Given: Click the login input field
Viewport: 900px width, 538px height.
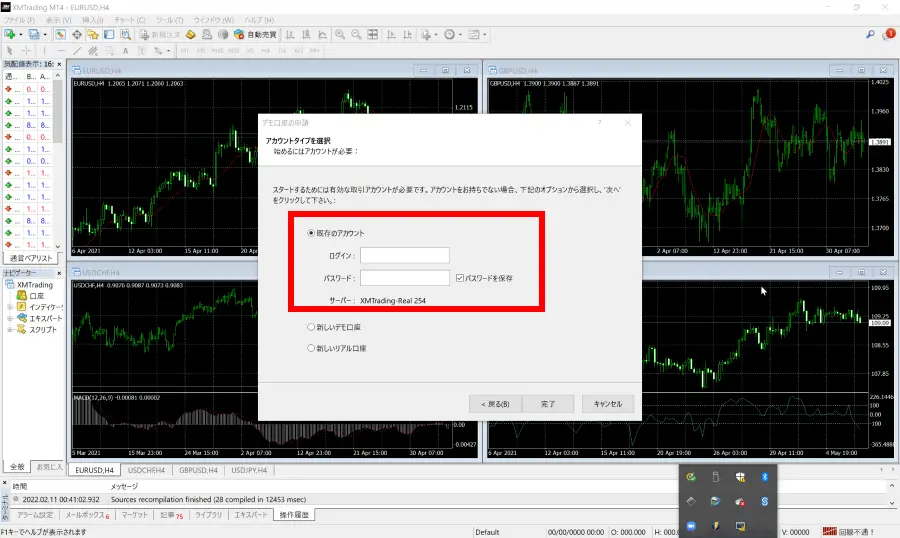Looking at the screenshot, I should tap(405, 255).
